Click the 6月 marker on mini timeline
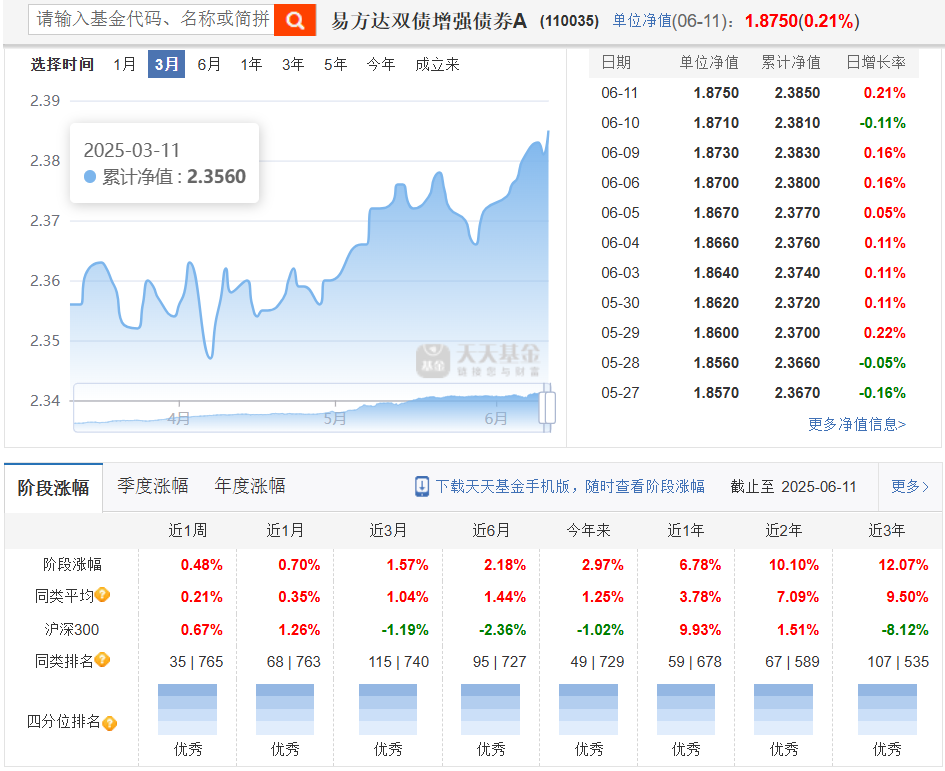The image size is (945, 771). (496, 418)
